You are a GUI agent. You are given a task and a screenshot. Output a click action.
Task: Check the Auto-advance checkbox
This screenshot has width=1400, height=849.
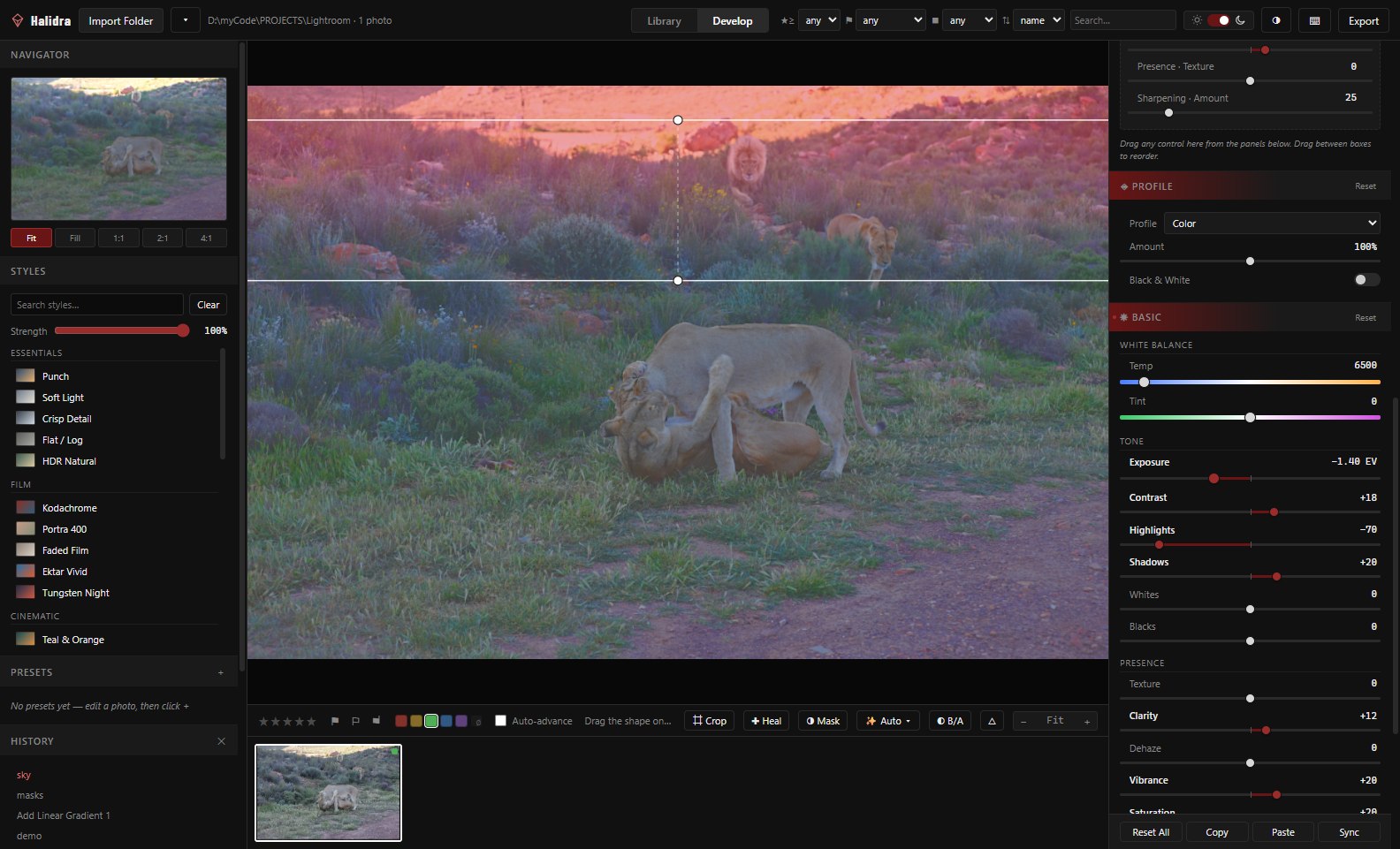click(500, 721)
